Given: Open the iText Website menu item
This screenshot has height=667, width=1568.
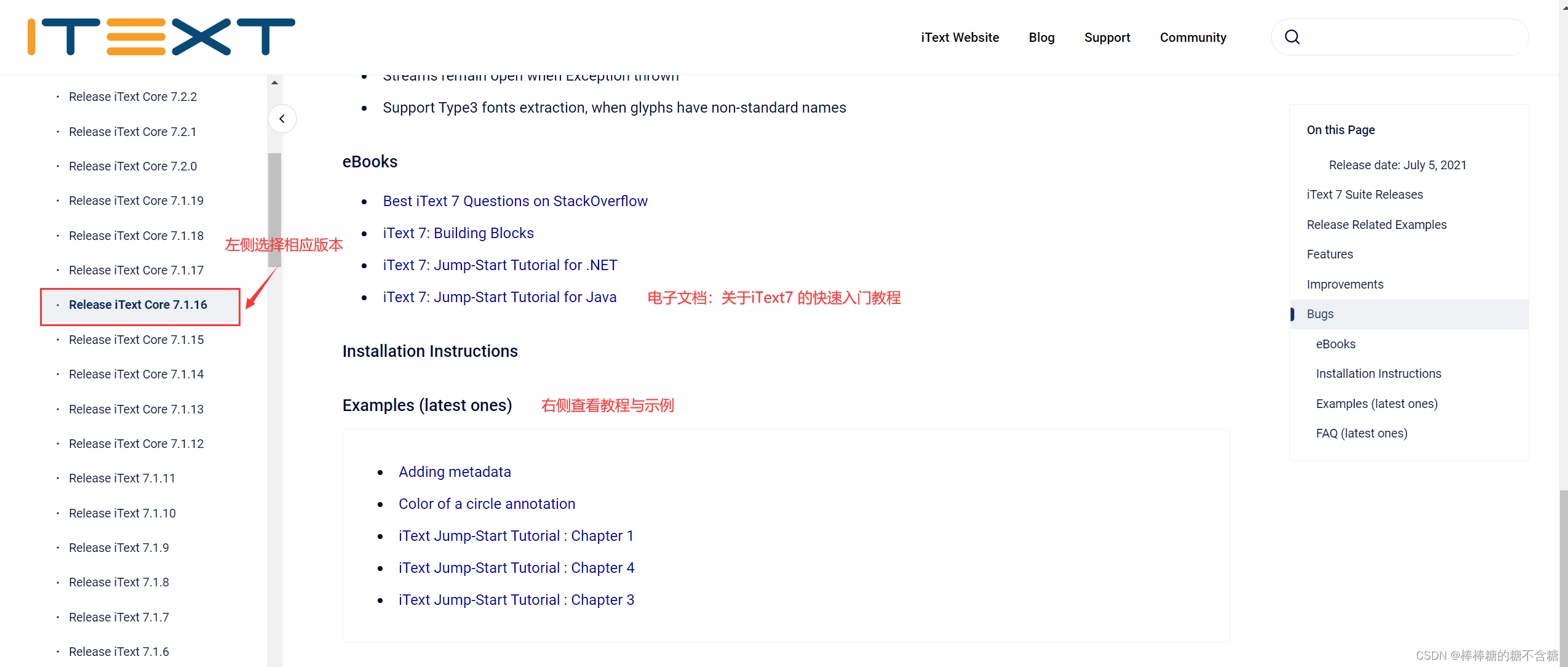Looking at the screenshot, I should point(960,38).
